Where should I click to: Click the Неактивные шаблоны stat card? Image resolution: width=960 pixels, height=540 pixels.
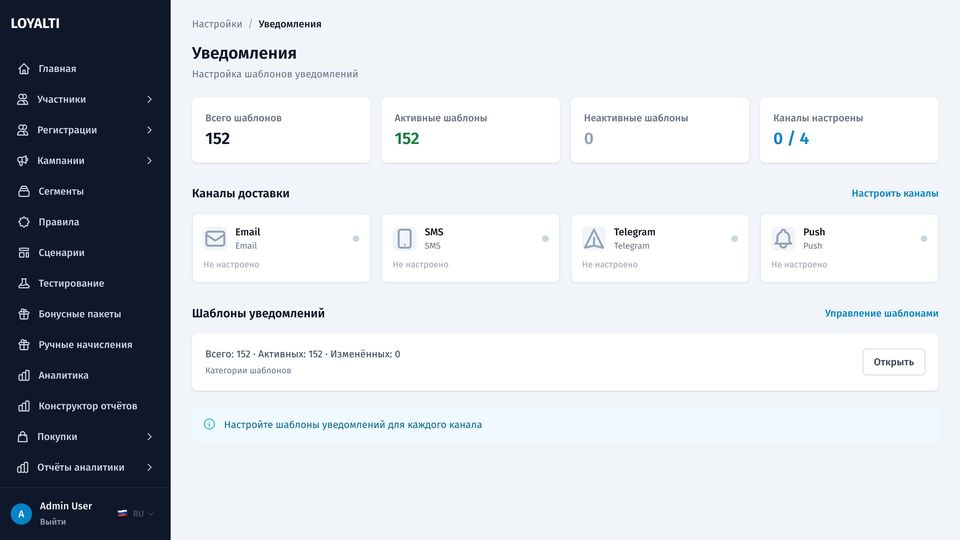[659, 130]
